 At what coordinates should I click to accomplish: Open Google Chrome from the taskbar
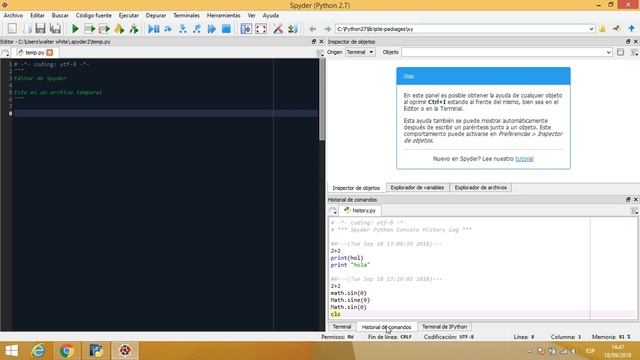(x=67, y=351)
